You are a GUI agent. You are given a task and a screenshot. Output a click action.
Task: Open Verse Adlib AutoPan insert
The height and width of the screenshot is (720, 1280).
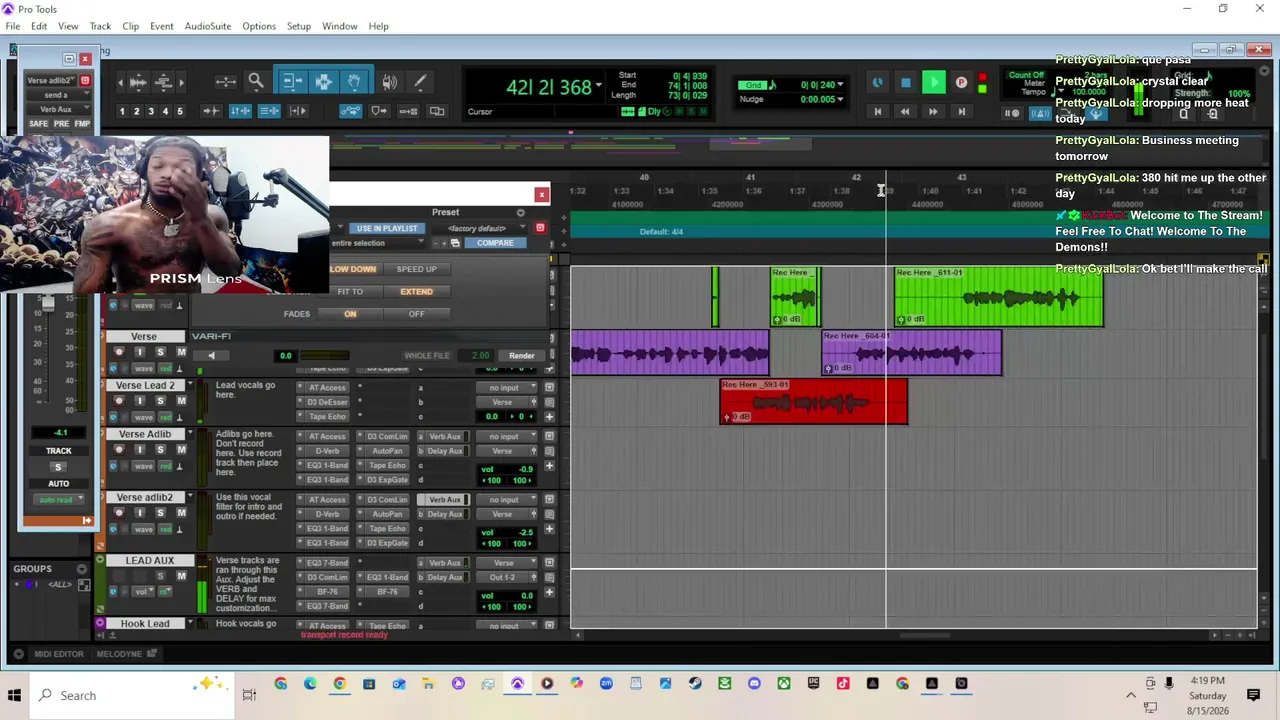click(x=385, y=451)
